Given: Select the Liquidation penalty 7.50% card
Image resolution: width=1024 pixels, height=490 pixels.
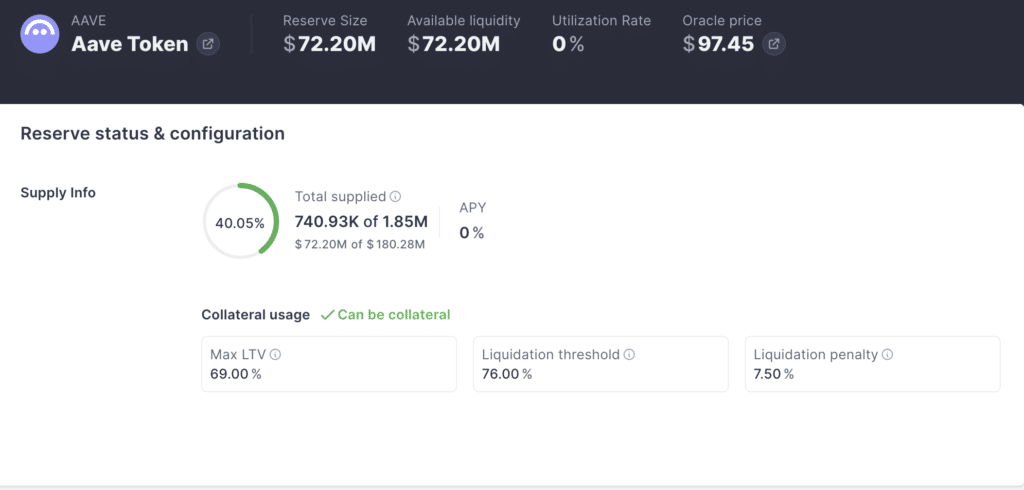Looking at the screenshot, I should [x=872, y=364].
